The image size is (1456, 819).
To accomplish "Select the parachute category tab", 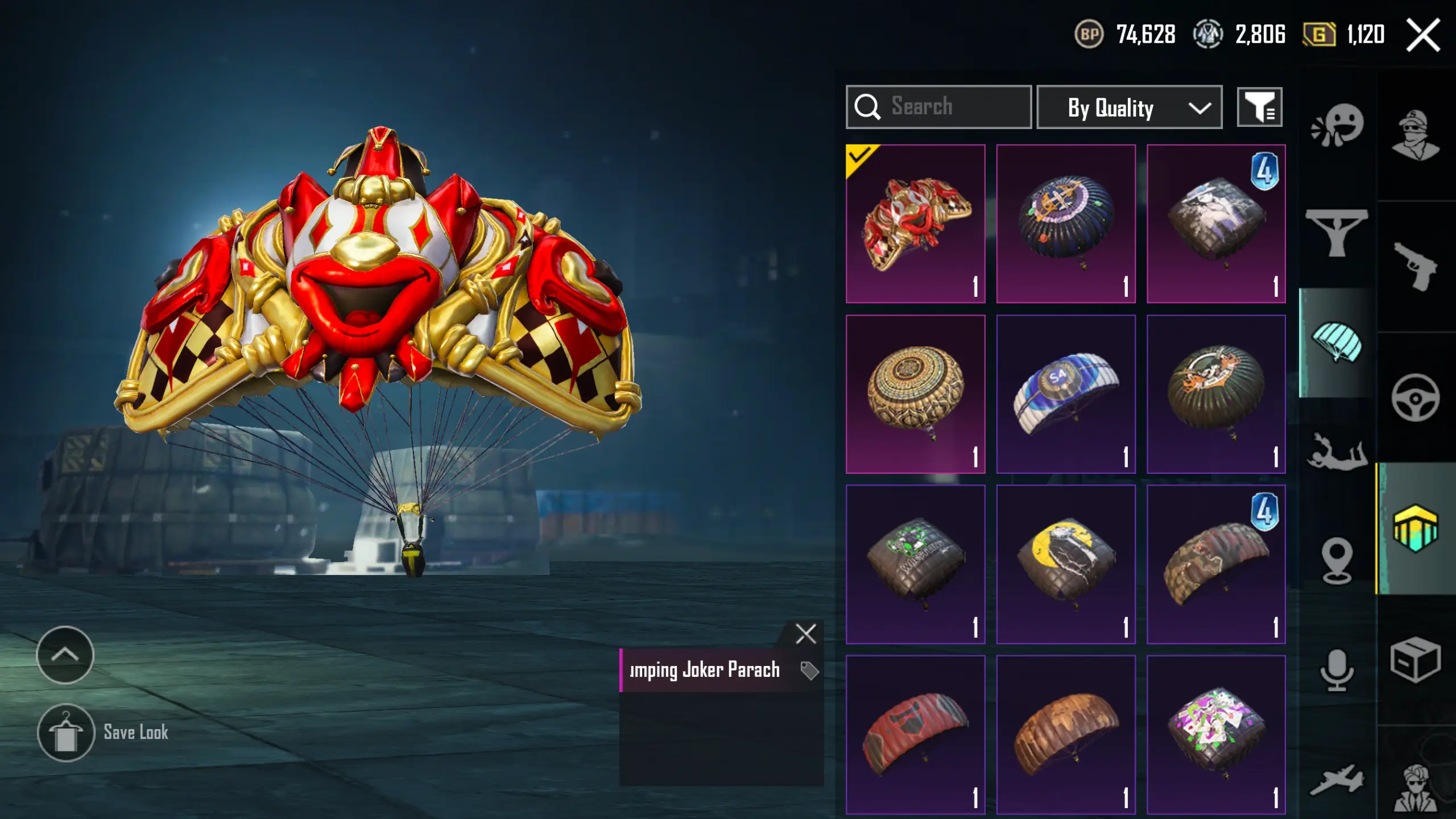I will (x=1337, y=342).
